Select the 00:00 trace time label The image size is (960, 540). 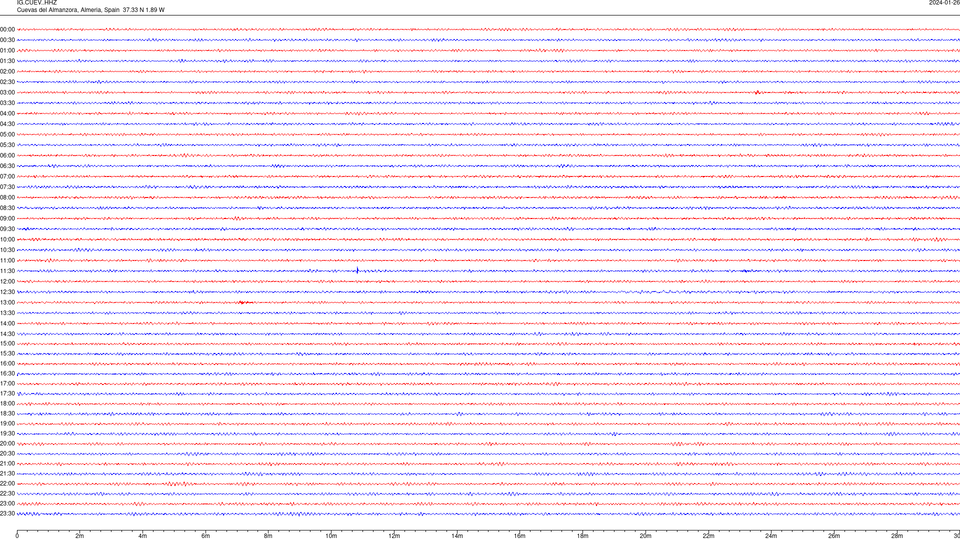click(7, 29)
